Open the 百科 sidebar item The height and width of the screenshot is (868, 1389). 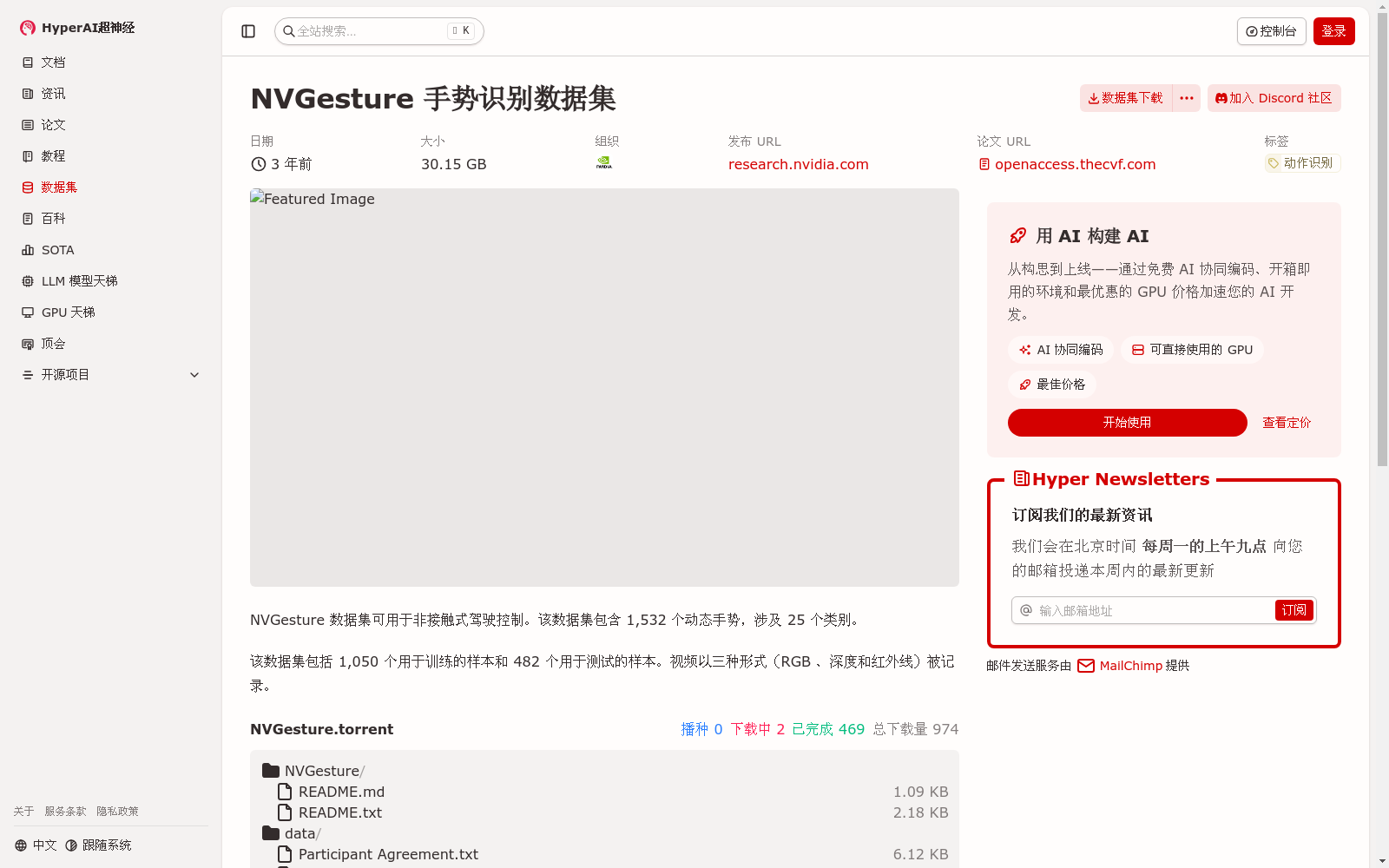[111, 219]
